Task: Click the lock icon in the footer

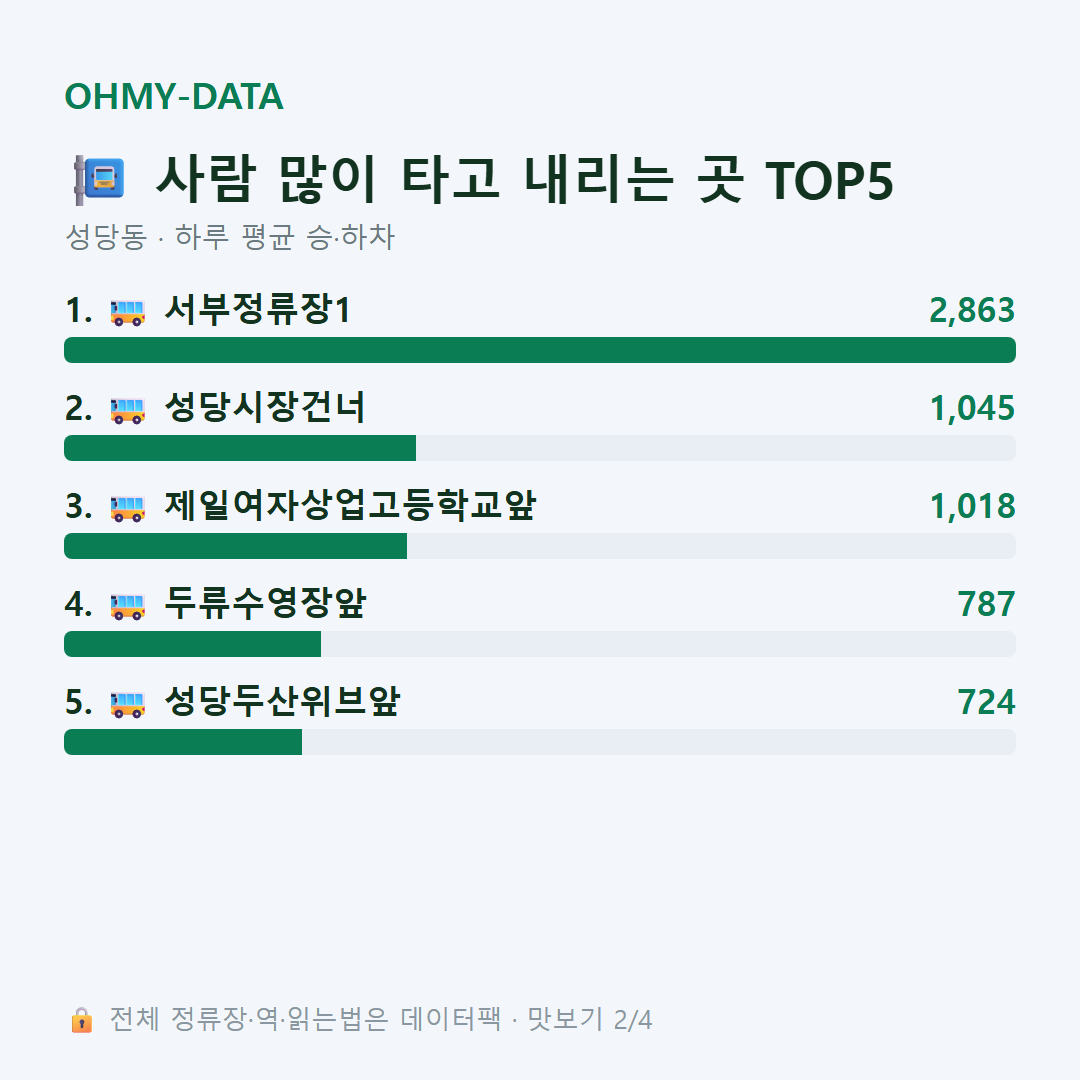Action: (81, 1019)
